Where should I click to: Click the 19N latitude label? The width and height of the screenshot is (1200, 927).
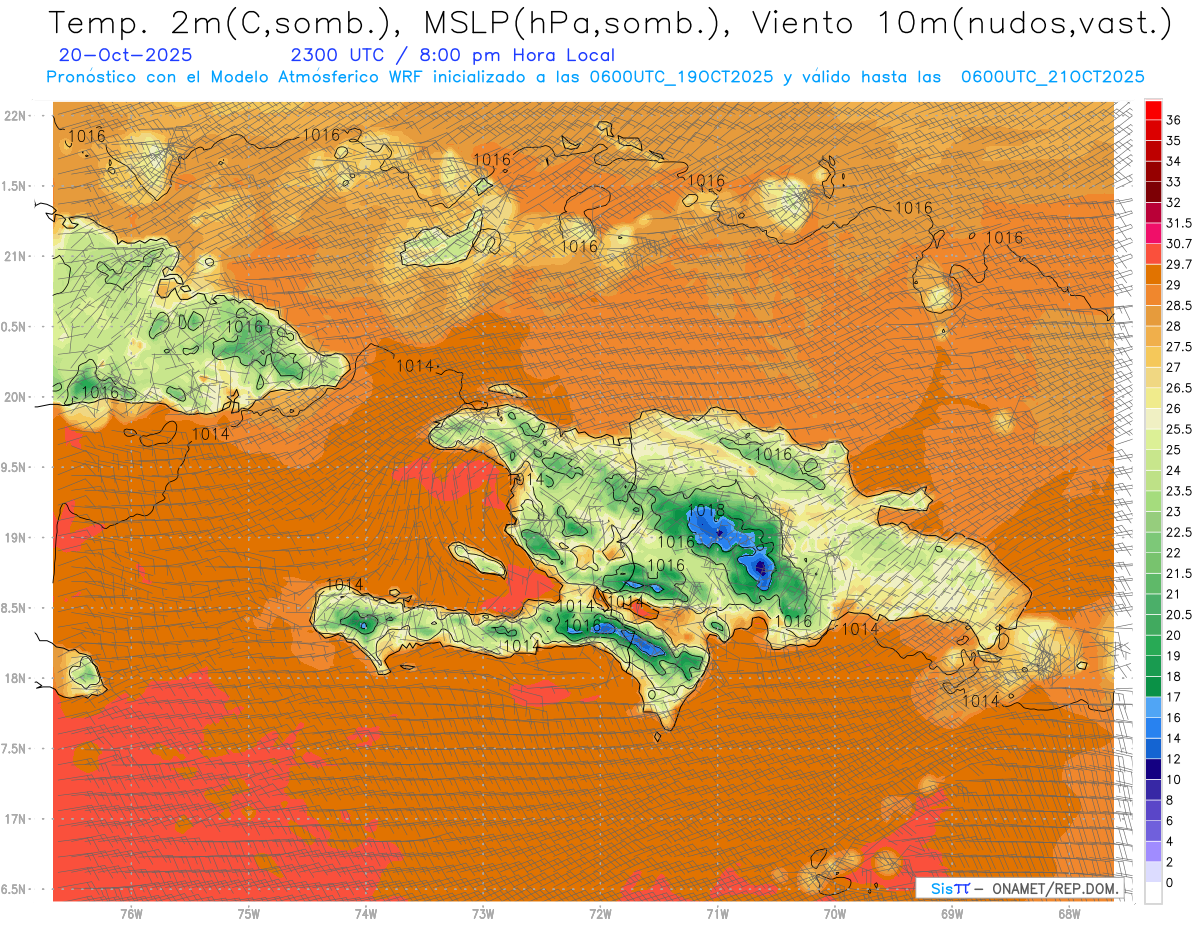click(14, 537)
